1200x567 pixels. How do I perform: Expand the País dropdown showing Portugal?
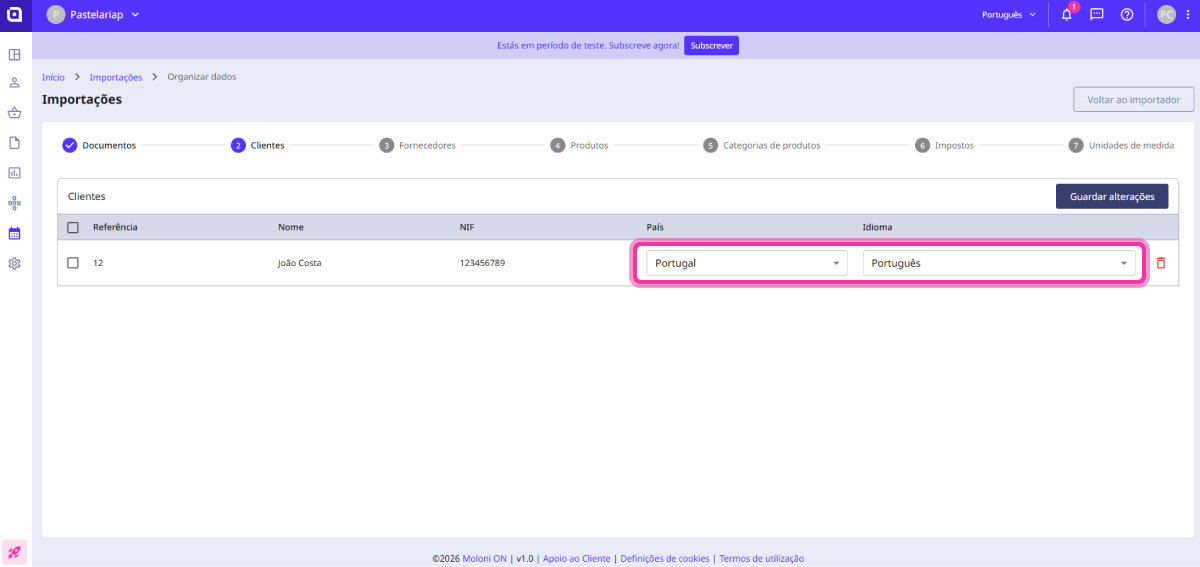point(746,263)
